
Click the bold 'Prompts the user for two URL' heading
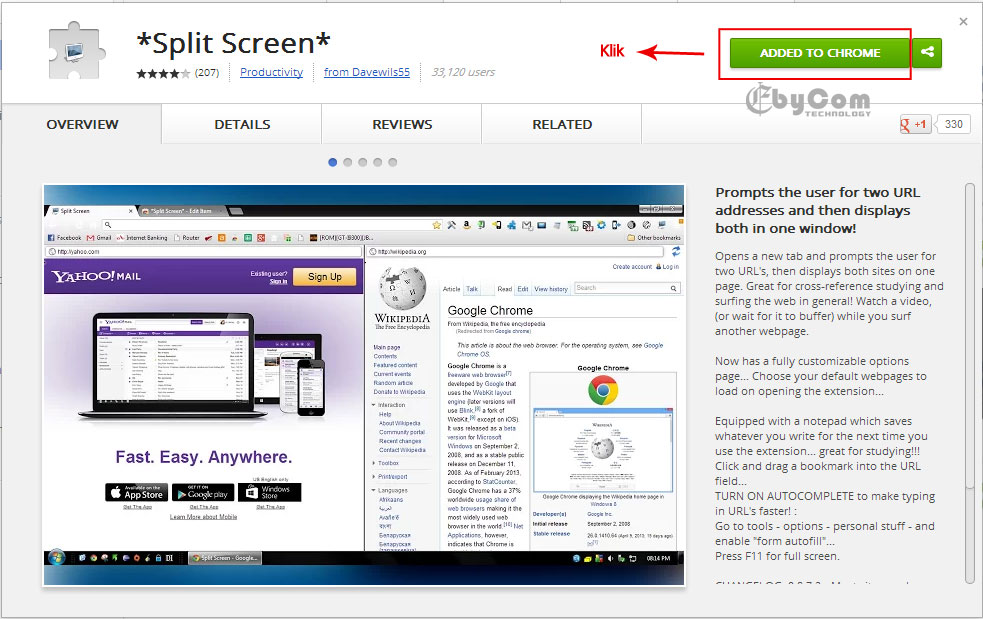tap(817, 210)
